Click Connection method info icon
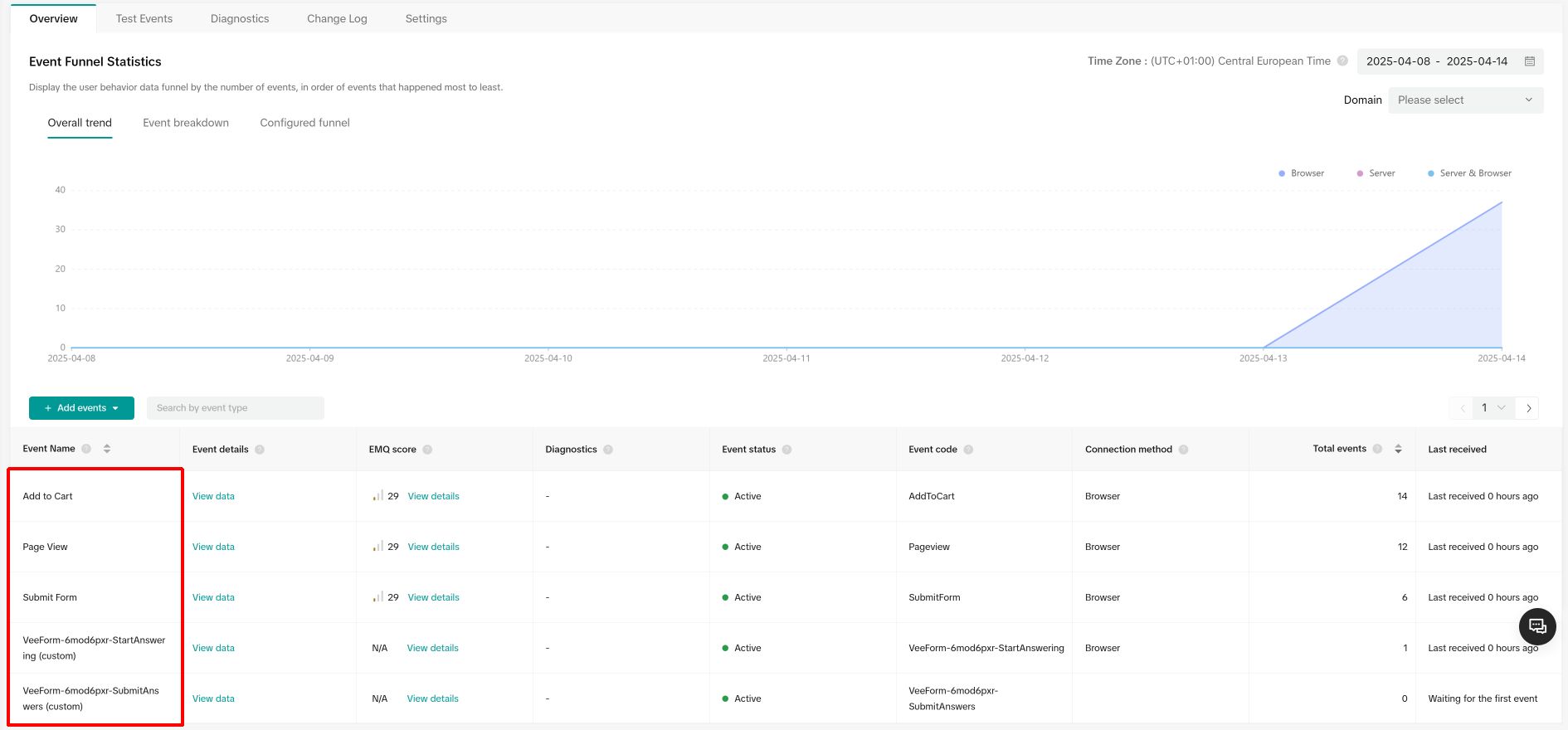 [1183, 450]
